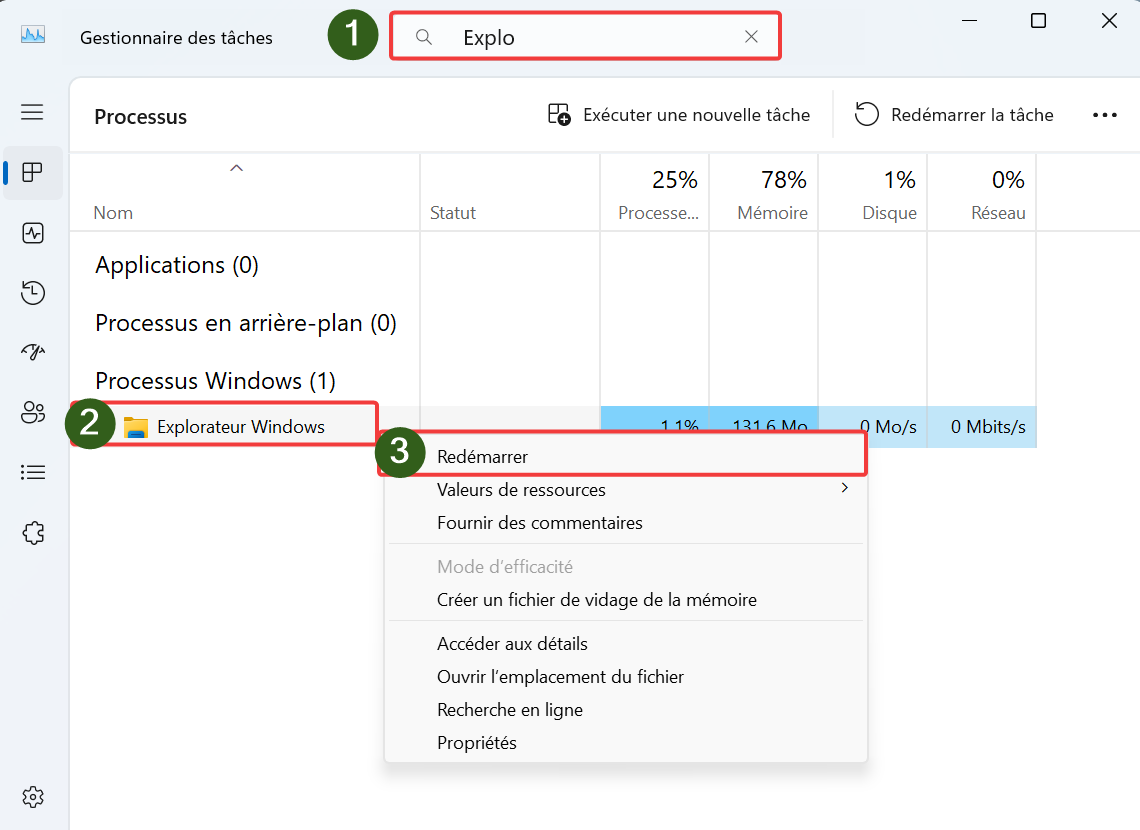Open the Performance sidebar icon

pos(32,233)
